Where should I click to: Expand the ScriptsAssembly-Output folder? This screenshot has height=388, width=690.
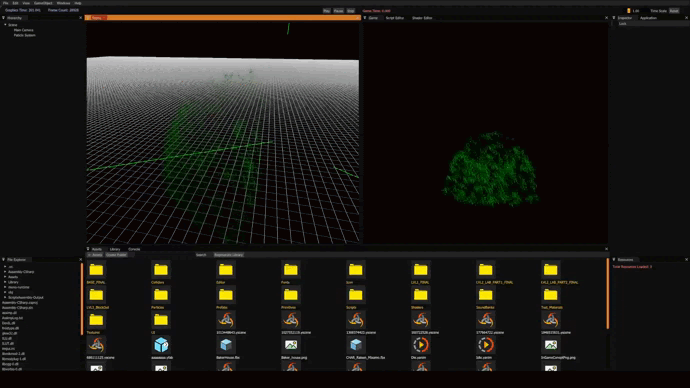click(x=5, y=297)
